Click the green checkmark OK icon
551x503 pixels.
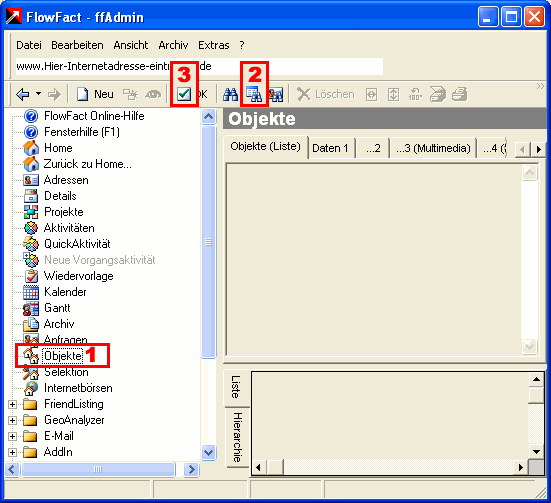184,94
